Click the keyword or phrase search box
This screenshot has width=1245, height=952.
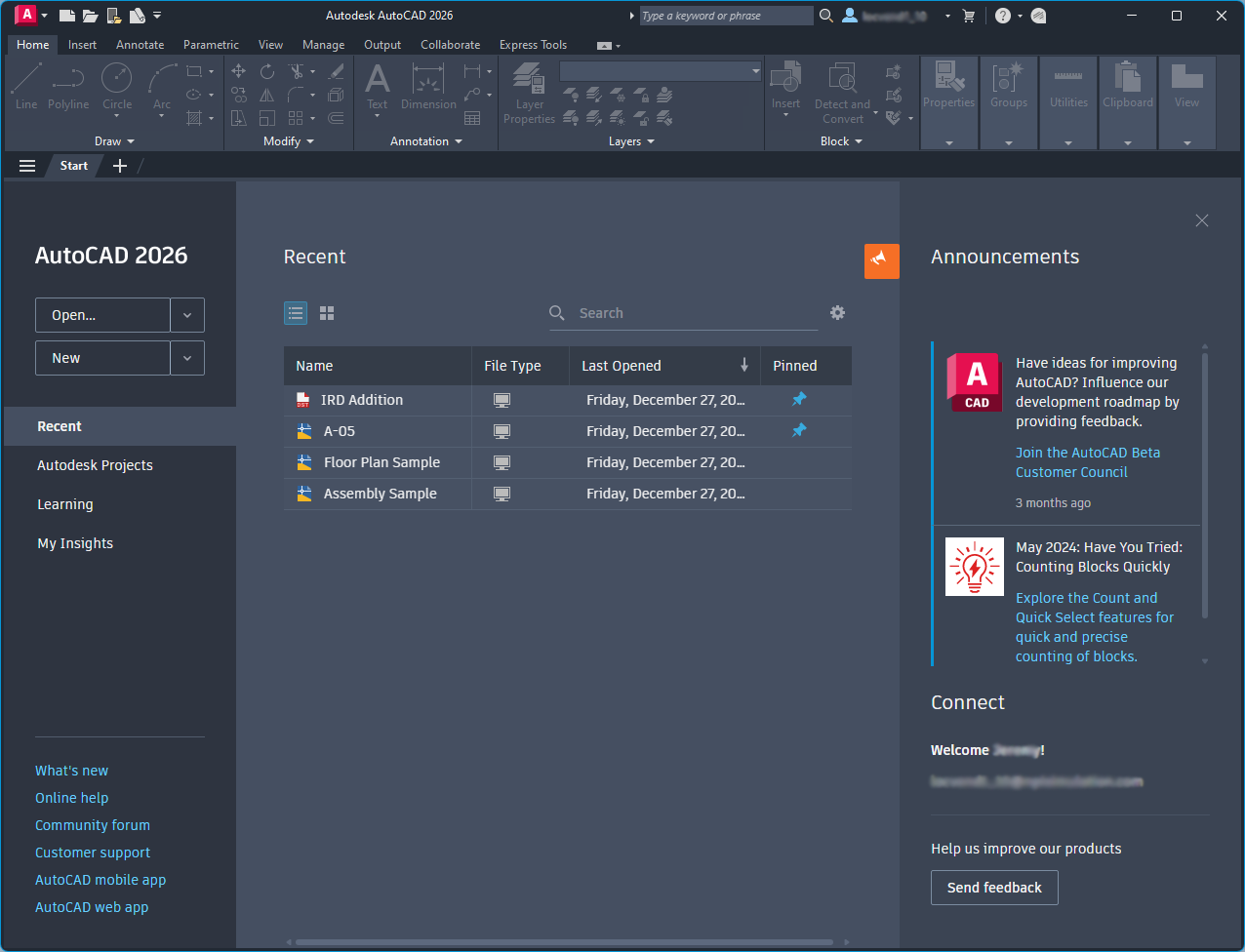pyautogui.click(x=726, y=16)
